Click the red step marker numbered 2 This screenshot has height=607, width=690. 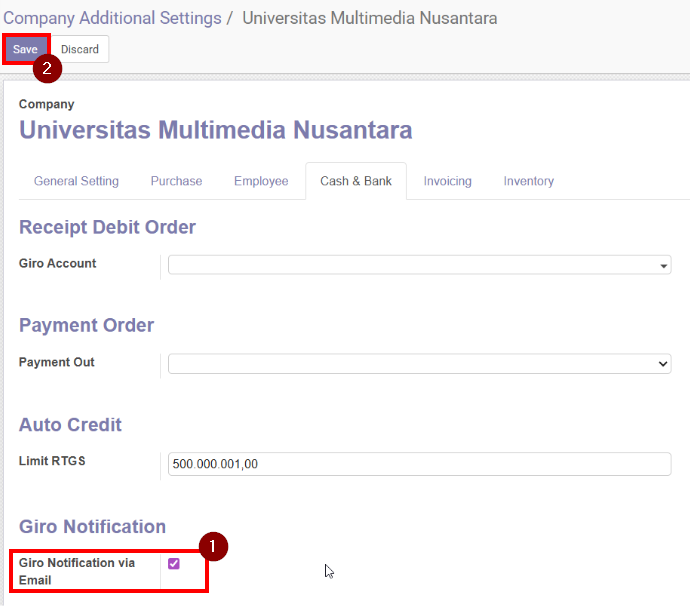pos(48,69)
